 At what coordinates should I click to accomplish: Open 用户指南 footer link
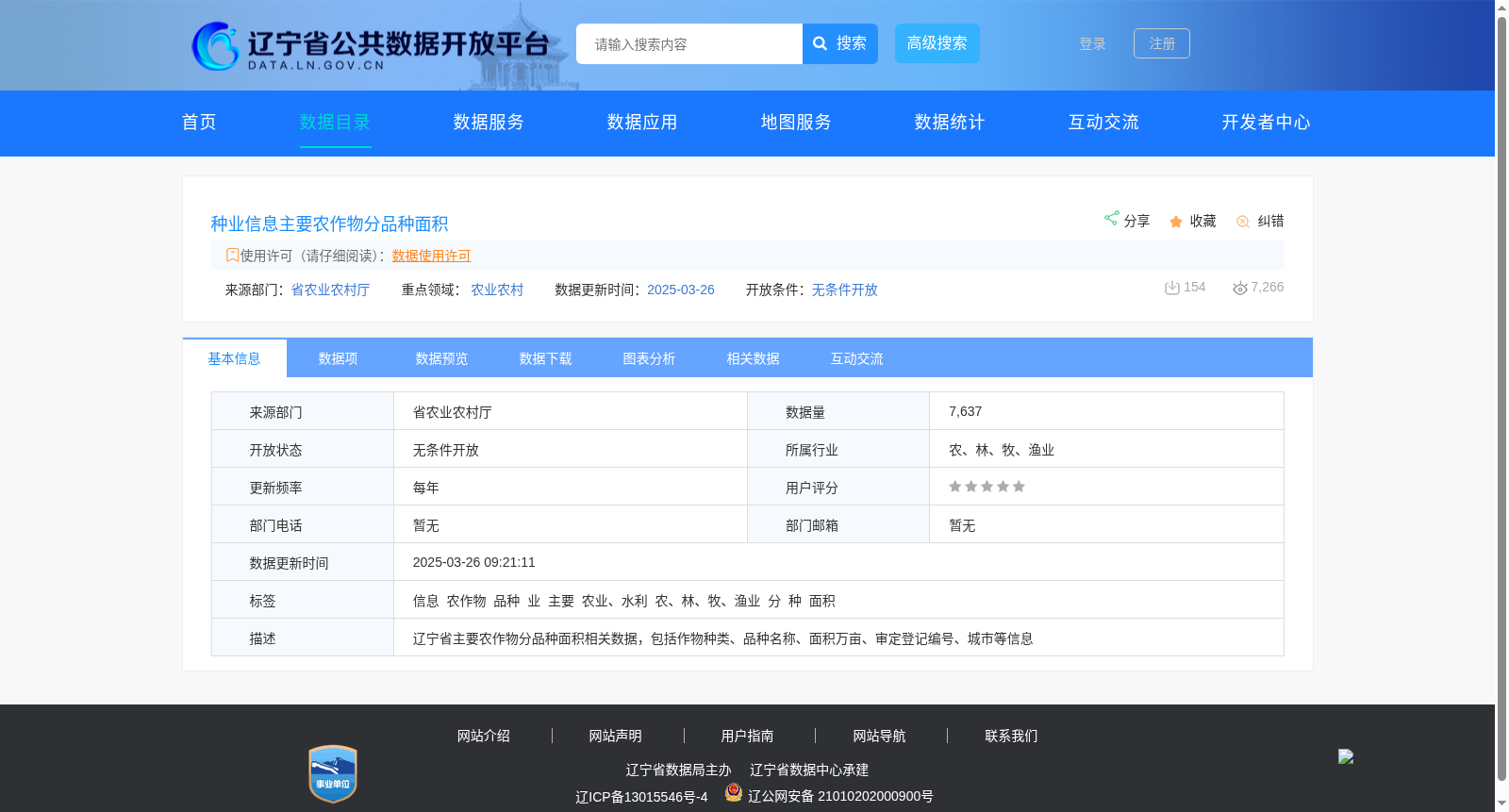click(x=748, y=736)
